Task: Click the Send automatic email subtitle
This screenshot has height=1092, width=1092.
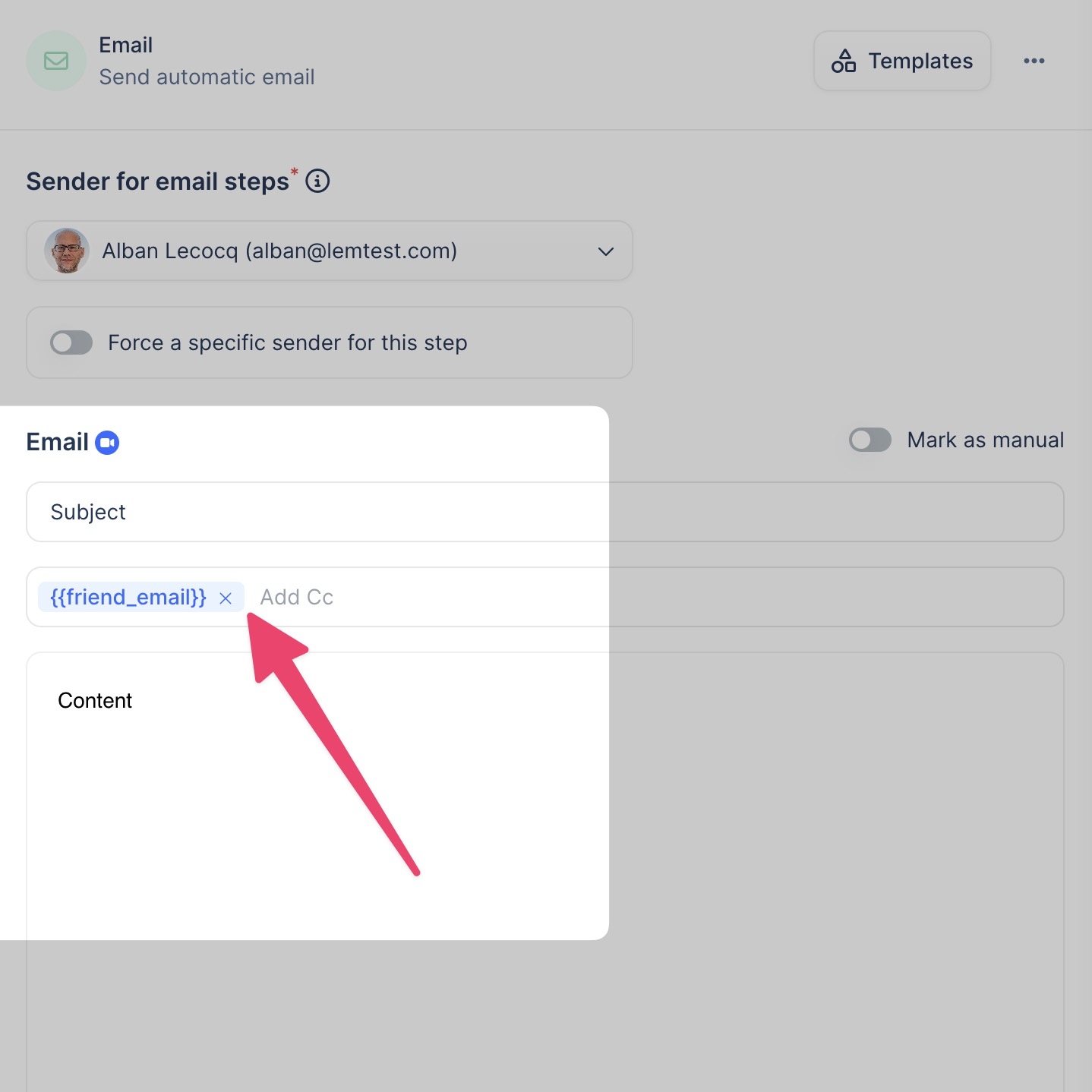Action: point(207,77)
